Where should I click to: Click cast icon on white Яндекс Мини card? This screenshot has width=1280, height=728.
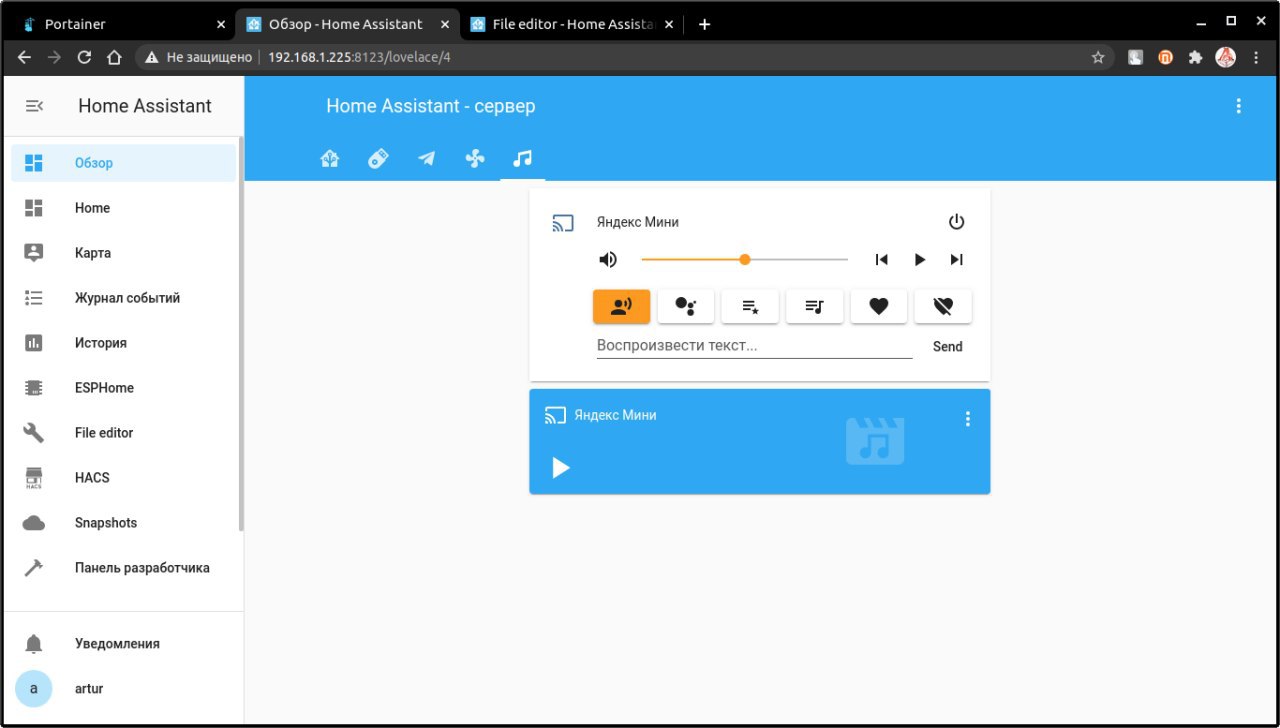pos(563,223)
